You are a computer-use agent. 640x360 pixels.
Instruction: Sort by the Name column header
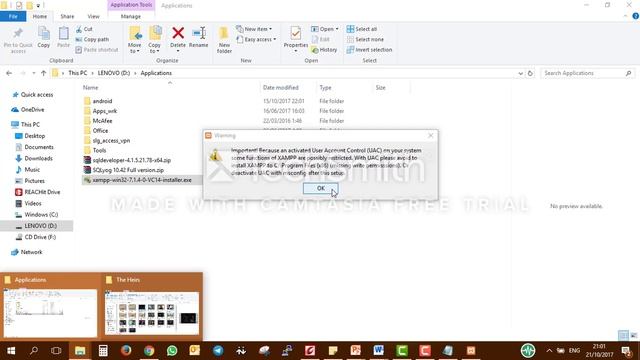click(91, 87)
